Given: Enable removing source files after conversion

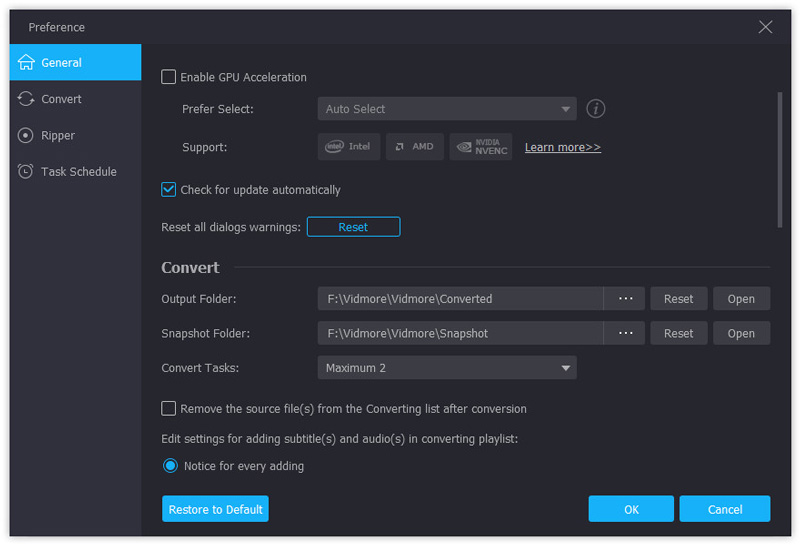Looking at the screenshot, I should pos(169,409).
